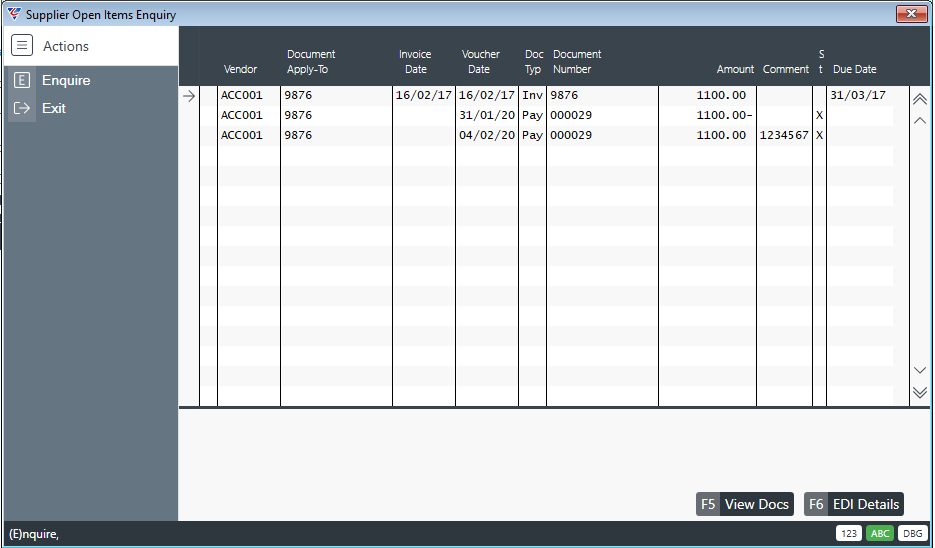Click due date 31/03/17 cell
The width and height of the screenshot is (935, 548).
click(x=857, y=95)
